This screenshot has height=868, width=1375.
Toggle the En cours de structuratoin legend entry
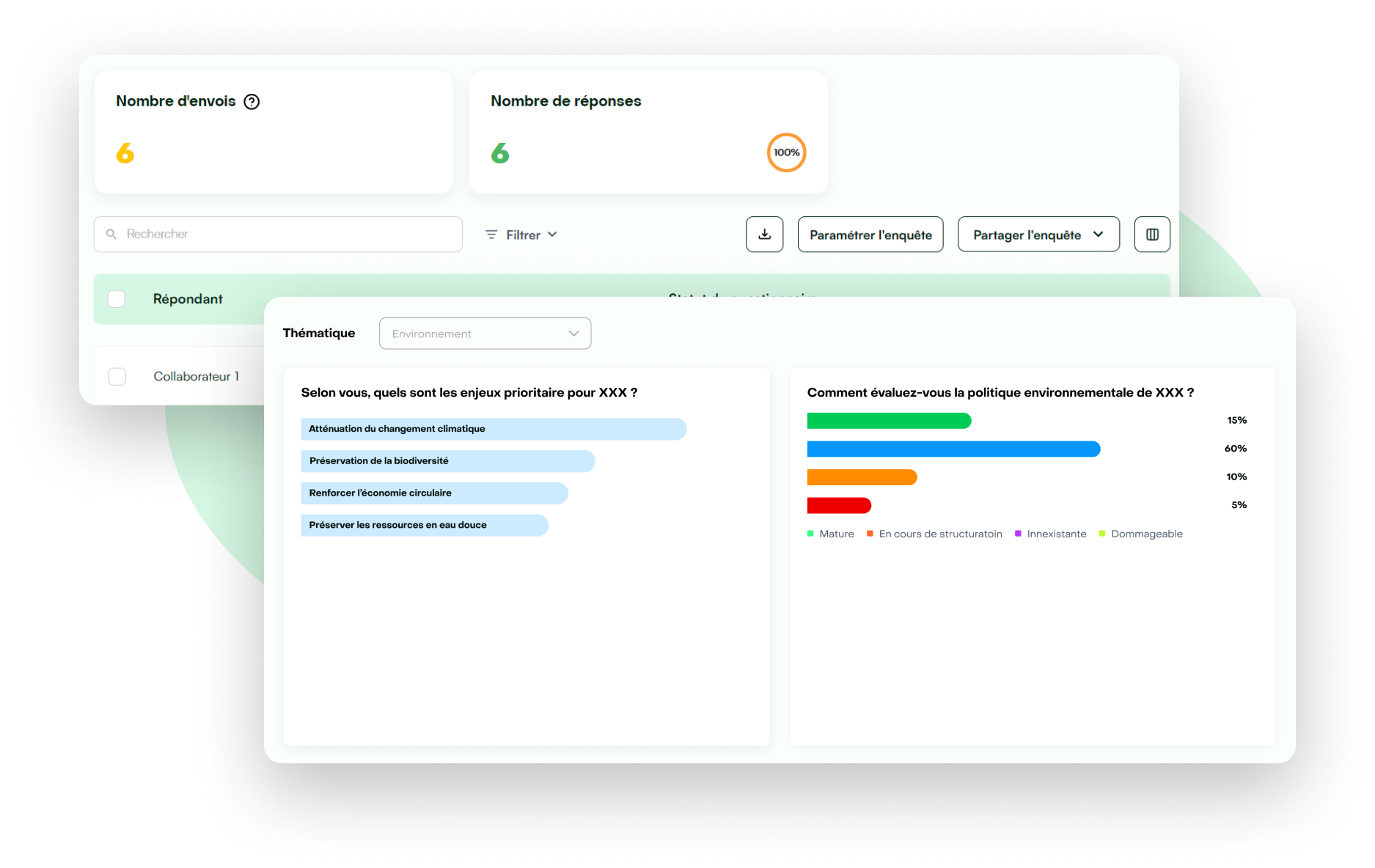click(x=934, y=534)
